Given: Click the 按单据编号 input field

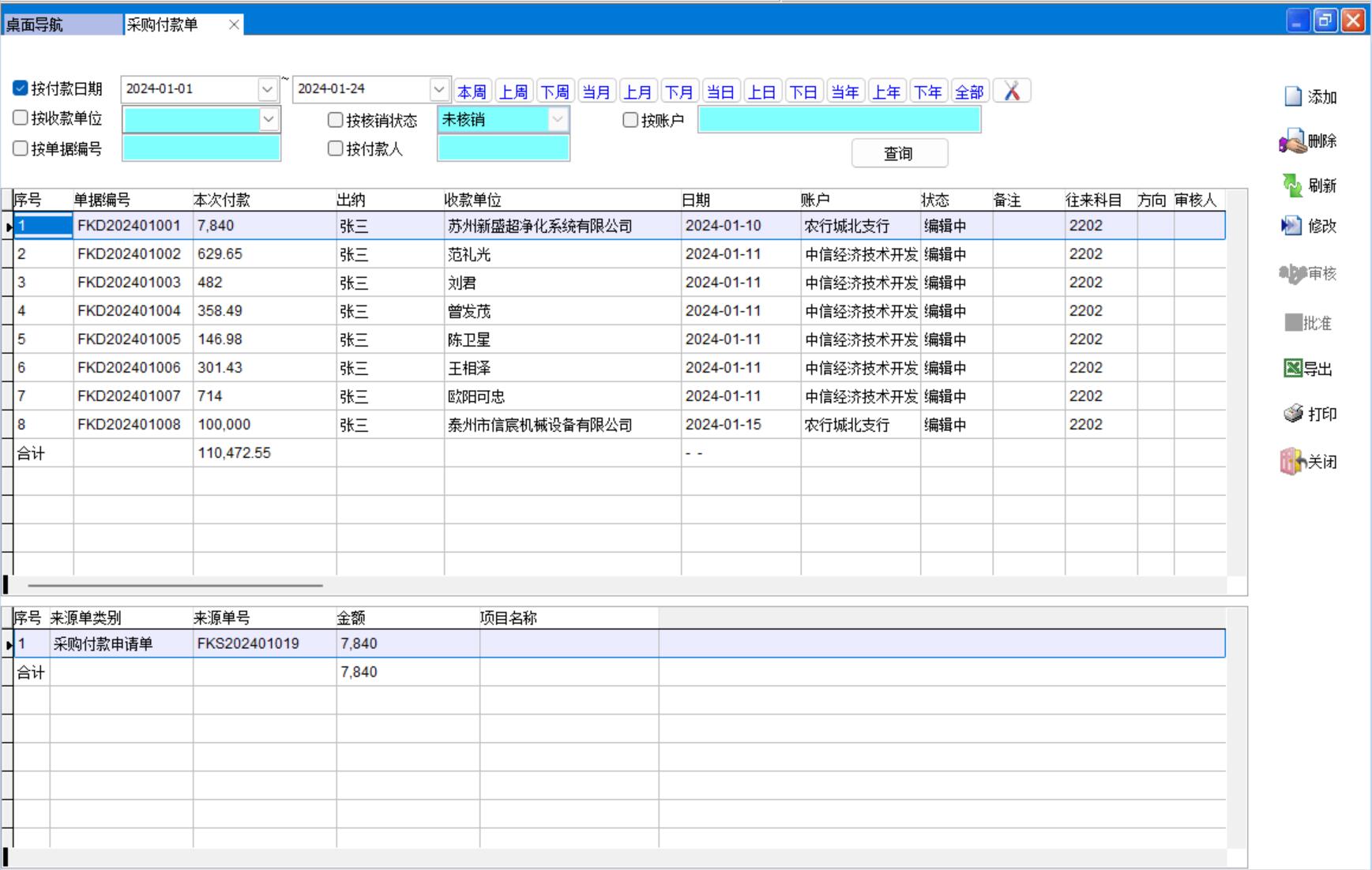Looking at the screenshot, I should (201, 148).
